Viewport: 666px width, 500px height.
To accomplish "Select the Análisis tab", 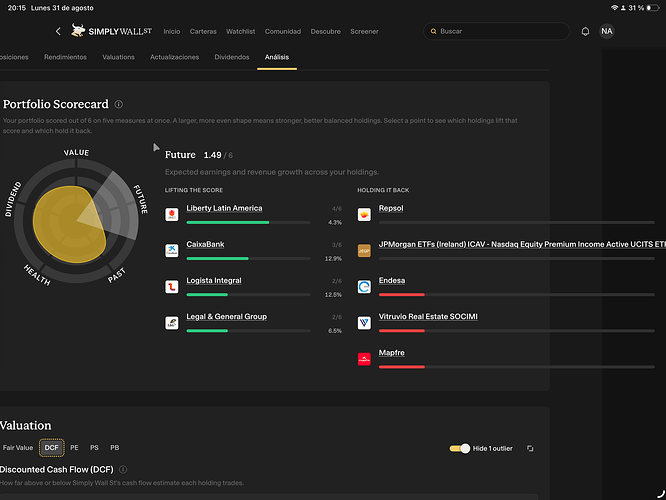I will click(277, 57).
